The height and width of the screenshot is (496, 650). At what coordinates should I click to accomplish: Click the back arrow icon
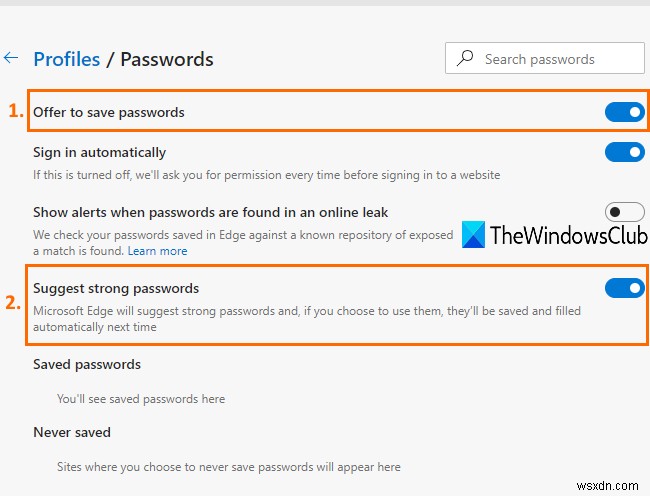tap(11, 58)
